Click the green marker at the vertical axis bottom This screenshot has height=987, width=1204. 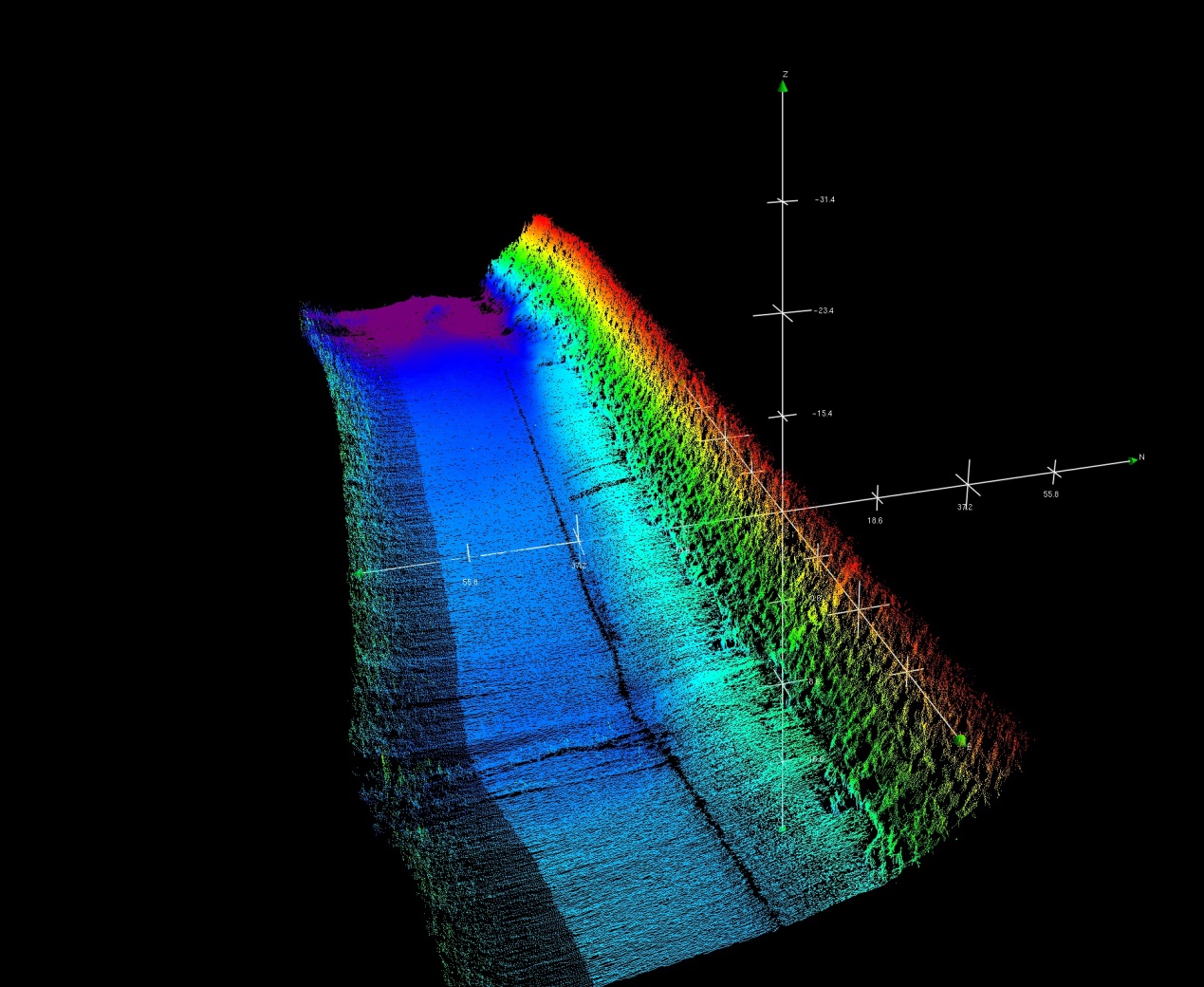click(782, 829)
